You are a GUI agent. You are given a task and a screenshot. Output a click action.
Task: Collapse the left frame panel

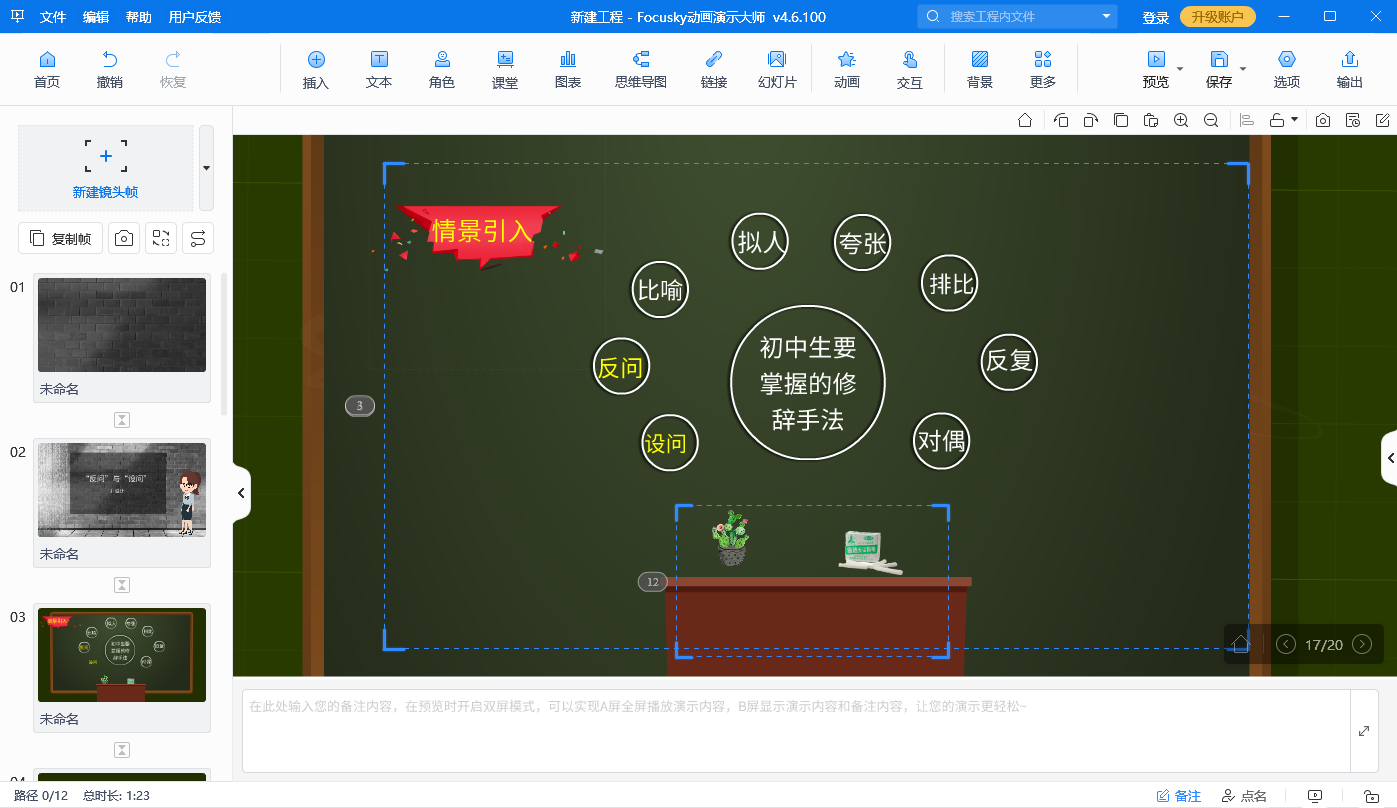(241, 492)
